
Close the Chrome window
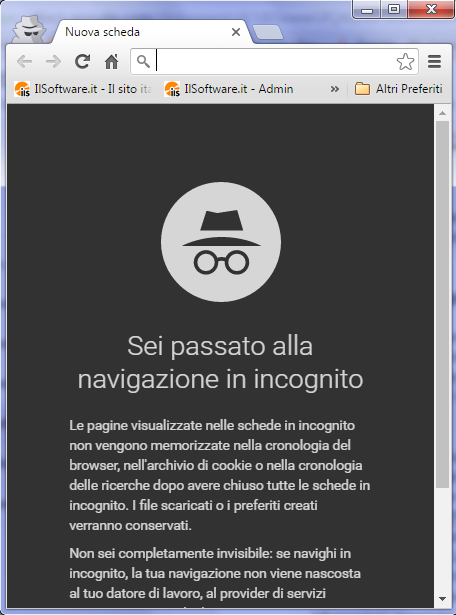(431, 9)
